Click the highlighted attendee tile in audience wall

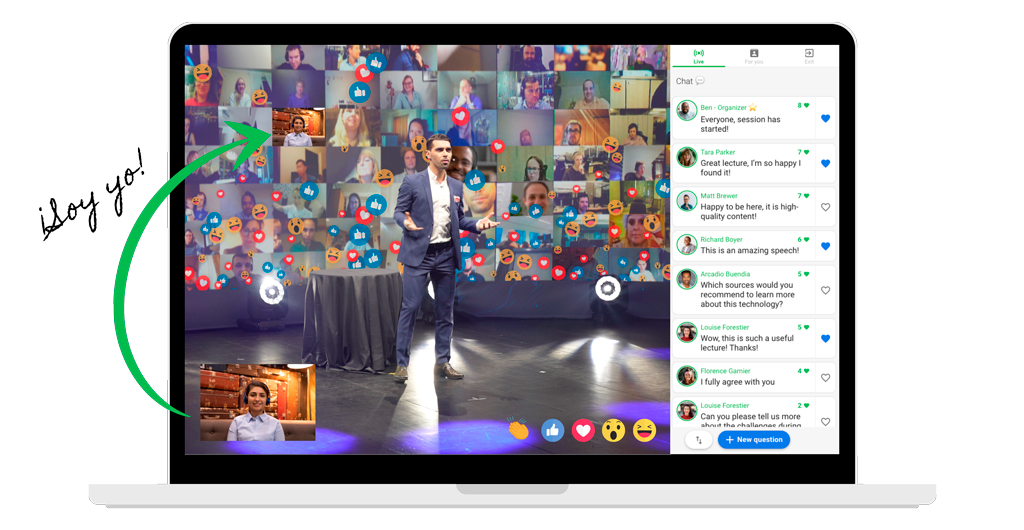298,127
